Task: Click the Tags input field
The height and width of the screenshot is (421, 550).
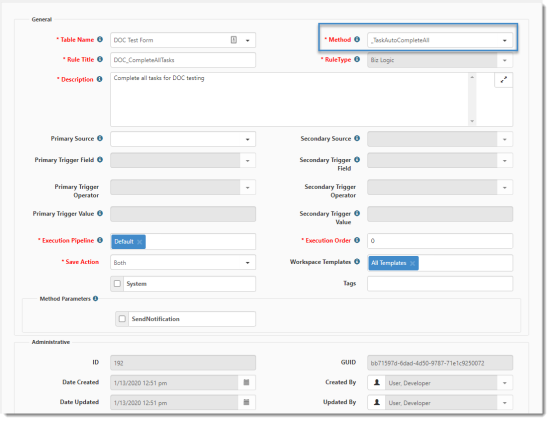Action: tap(440, 284)
